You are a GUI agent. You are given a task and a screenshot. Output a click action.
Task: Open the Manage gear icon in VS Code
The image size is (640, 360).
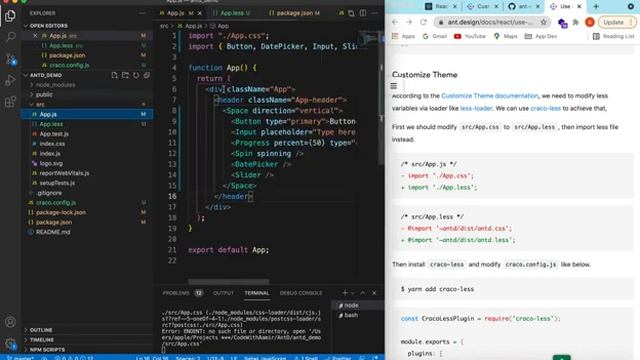click(x=10, y=344)
